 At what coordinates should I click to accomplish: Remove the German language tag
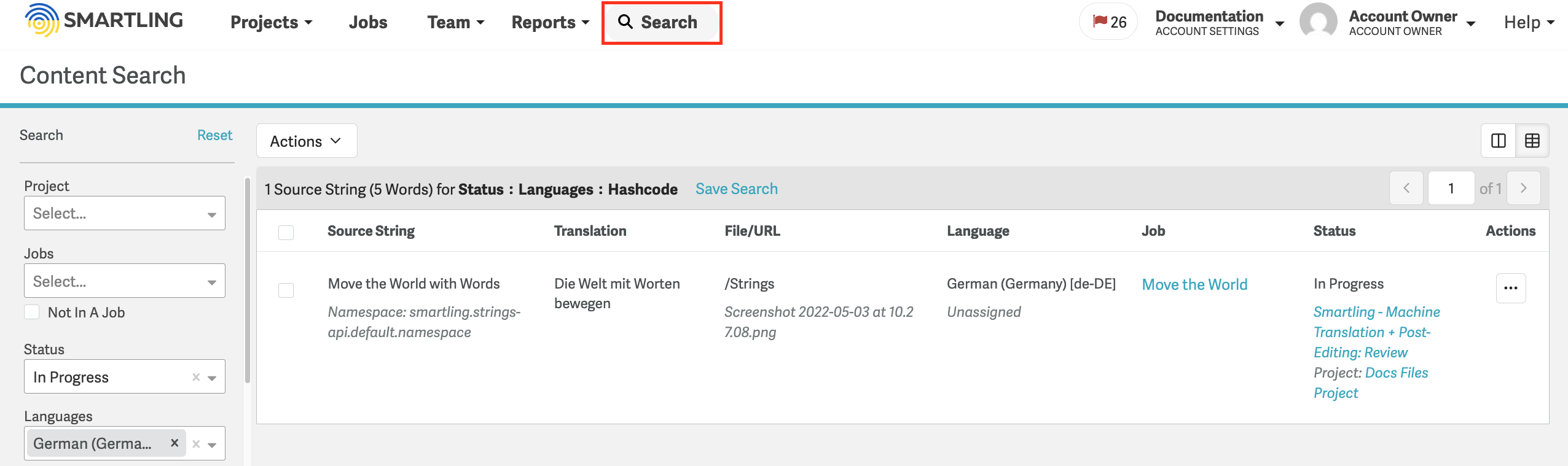point(174,443)
